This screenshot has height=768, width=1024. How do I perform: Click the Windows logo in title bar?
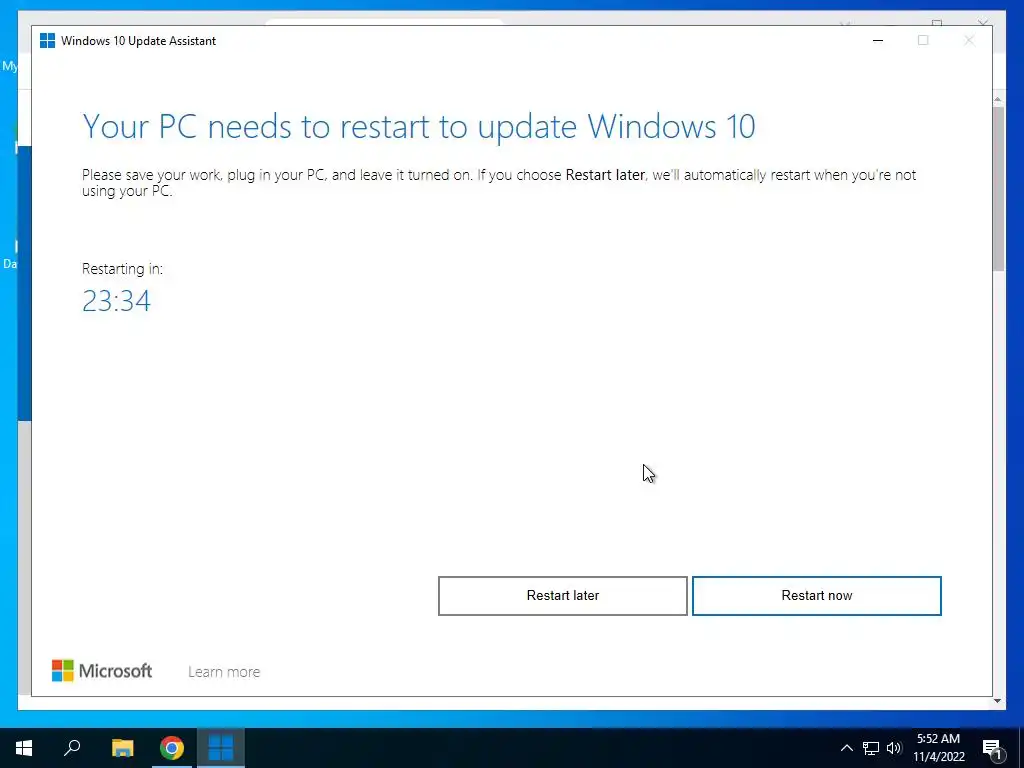(x=48, y=40)
